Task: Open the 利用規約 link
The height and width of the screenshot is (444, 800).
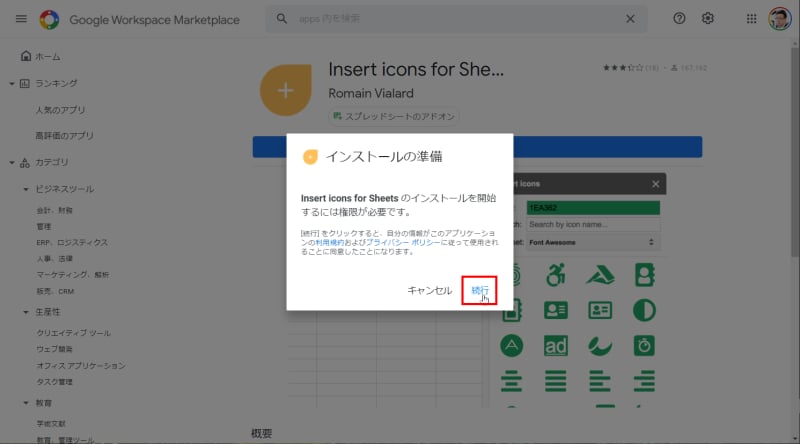Action: (329, 242)
